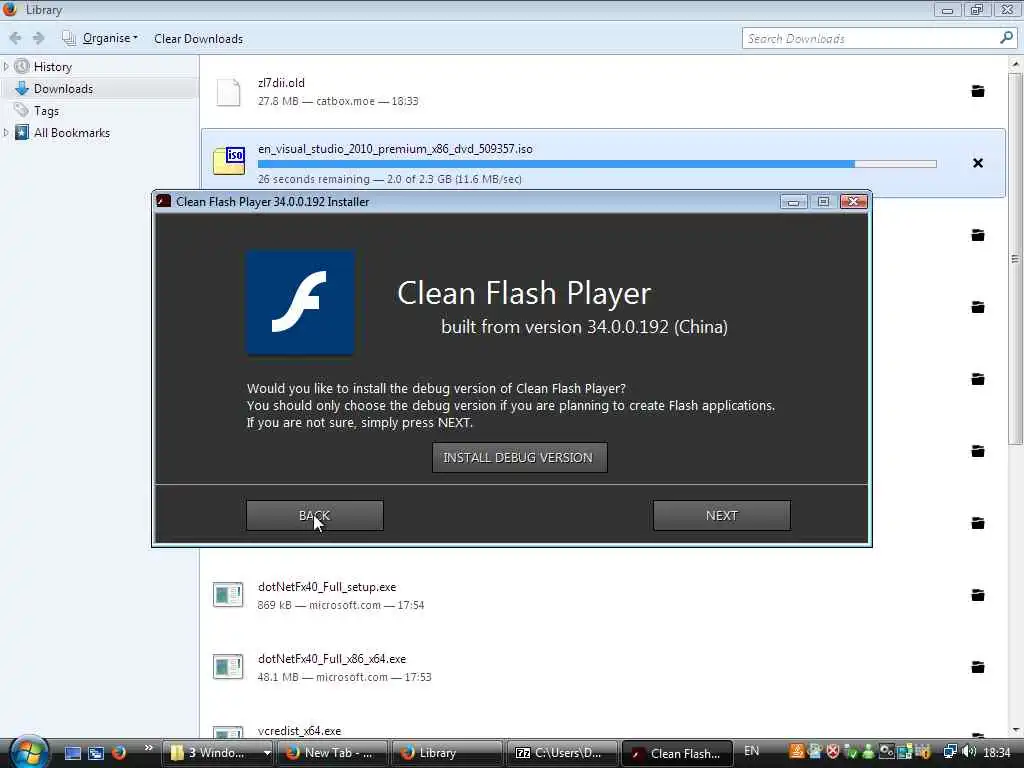
Task: Click the back arrow in Library toolbar
Action: pyautogui.click(x=16, y=39)
